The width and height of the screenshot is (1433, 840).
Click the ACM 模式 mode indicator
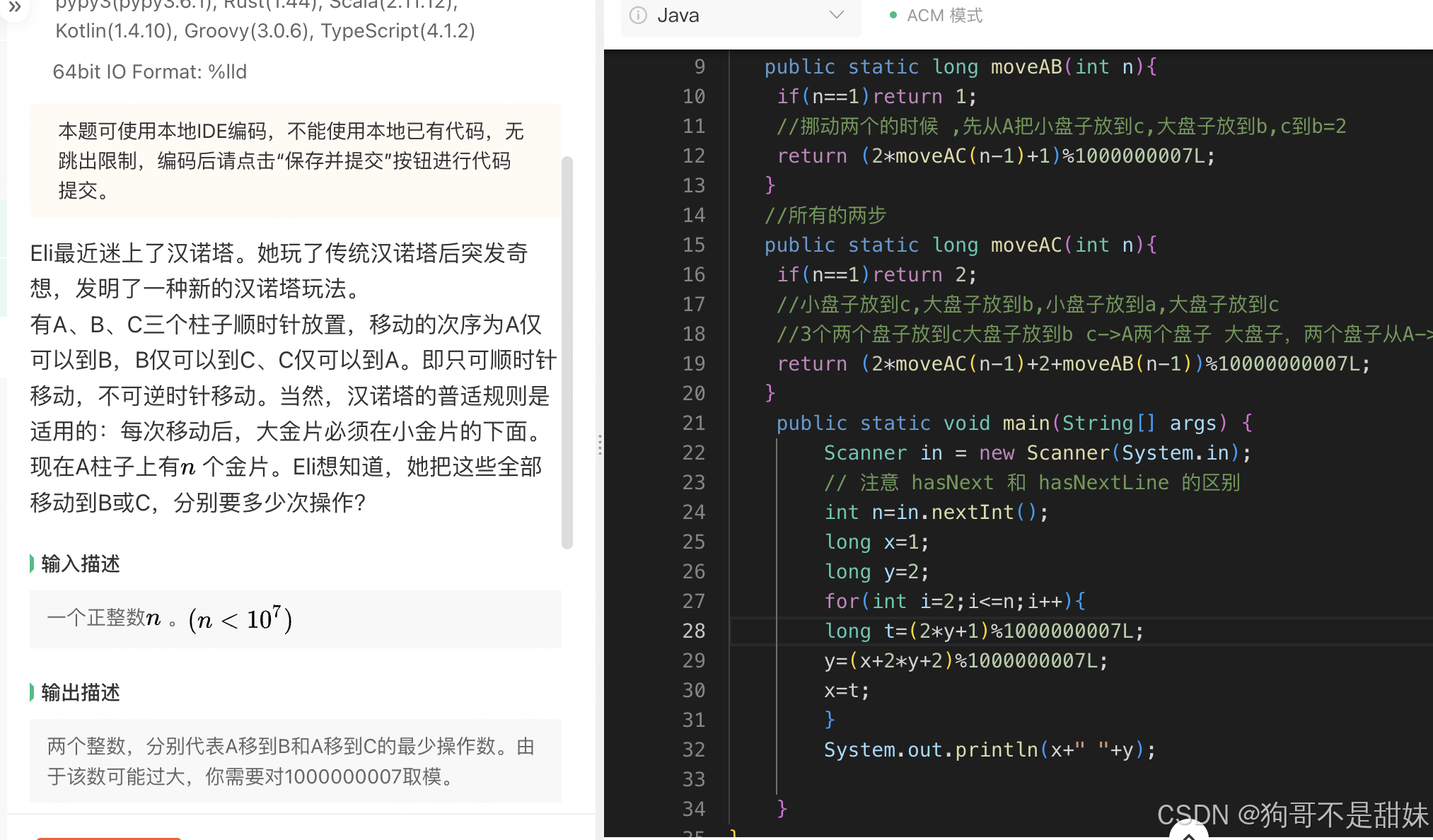[x=936, y=16]
